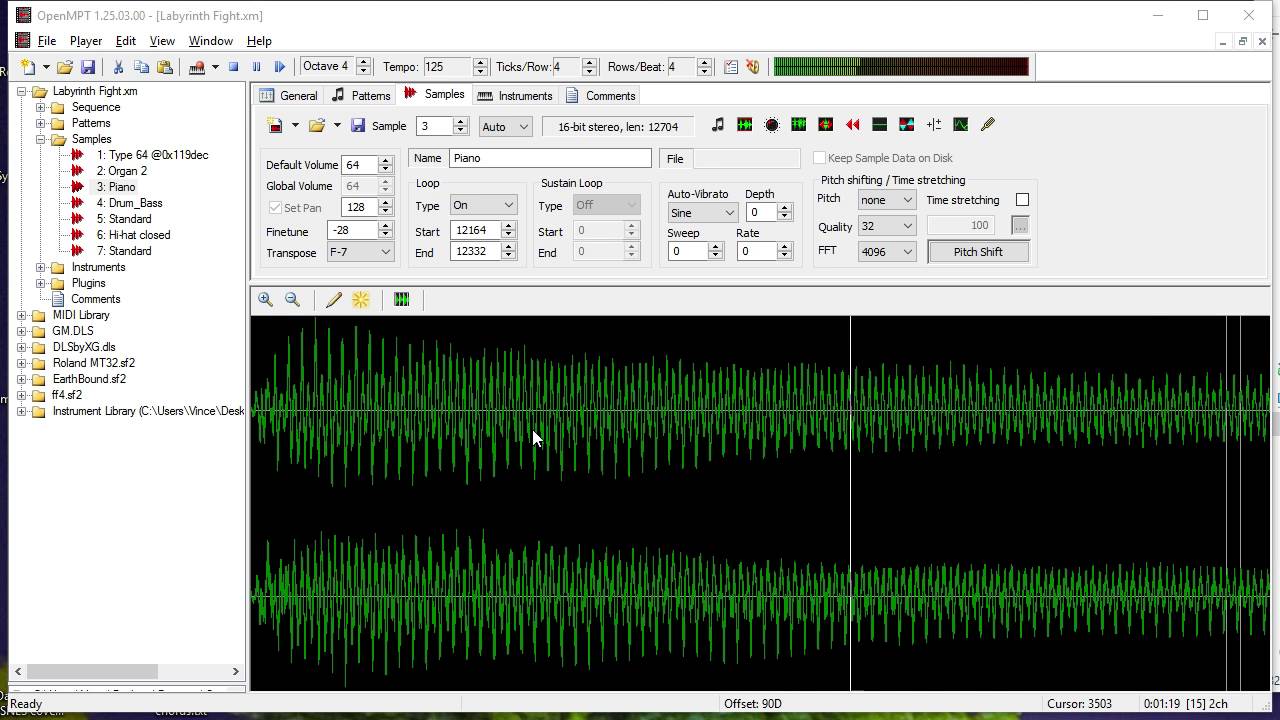Click the green waveform icon with vertical bars

click(798, 125)
